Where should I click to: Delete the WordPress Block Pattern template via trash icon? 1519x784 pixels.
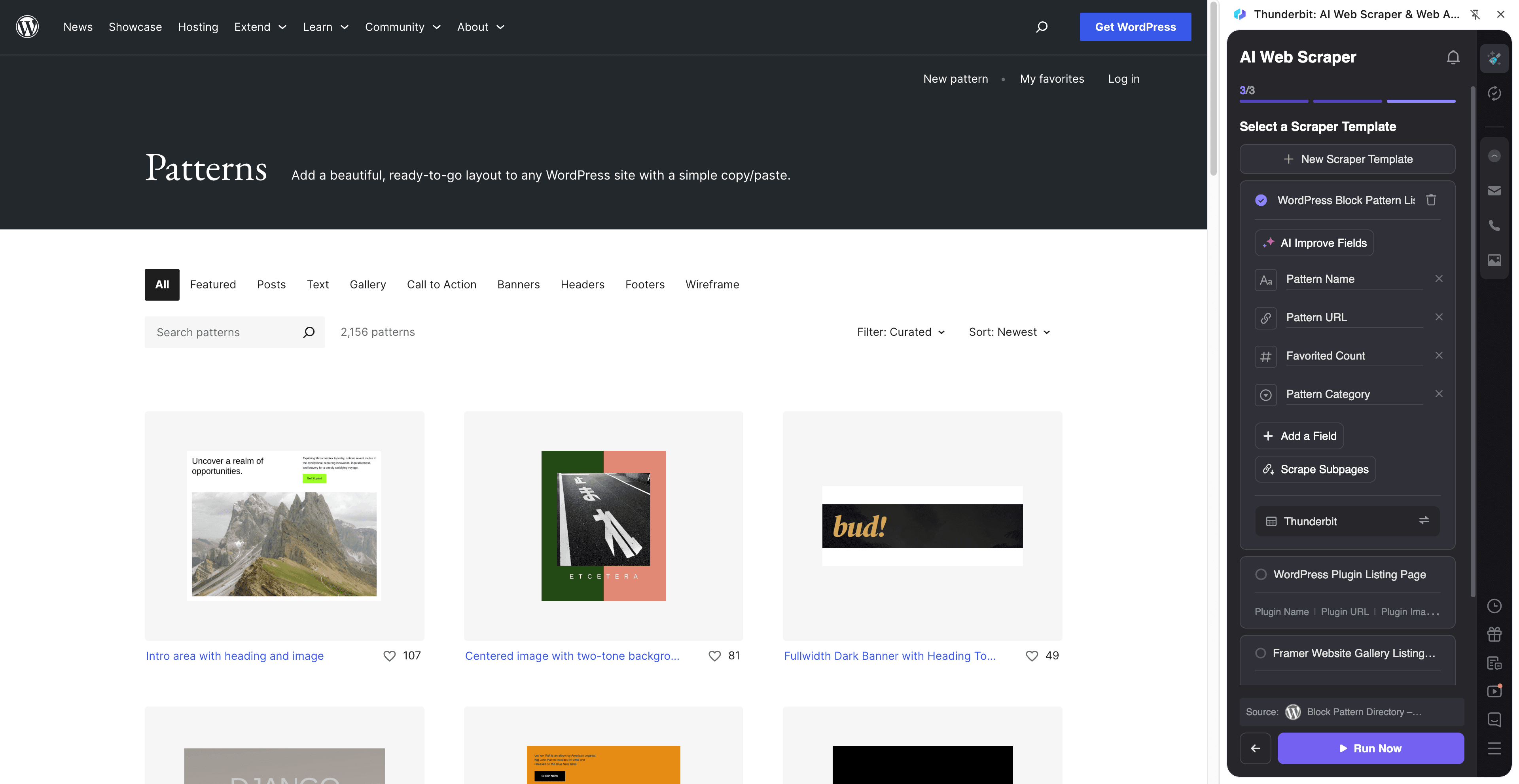(1432, 200)
